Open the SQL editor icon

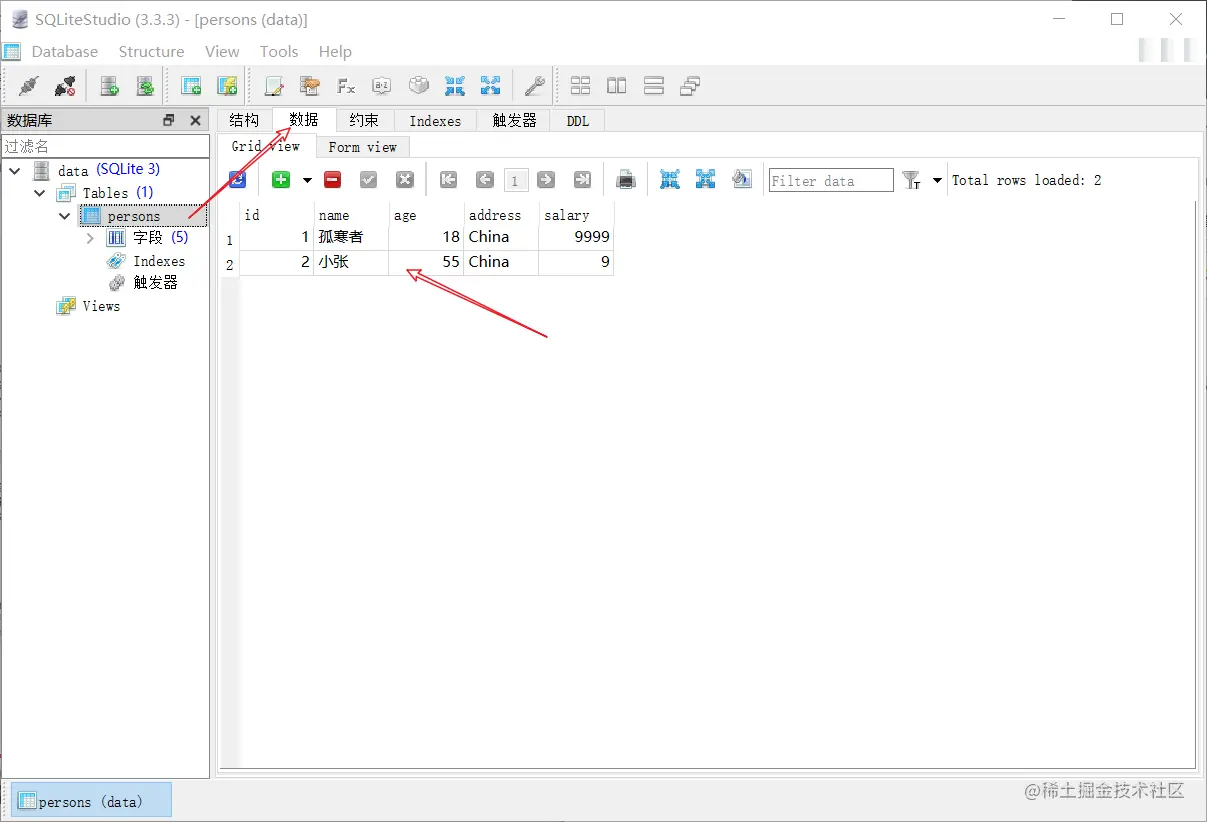(273, 86)
